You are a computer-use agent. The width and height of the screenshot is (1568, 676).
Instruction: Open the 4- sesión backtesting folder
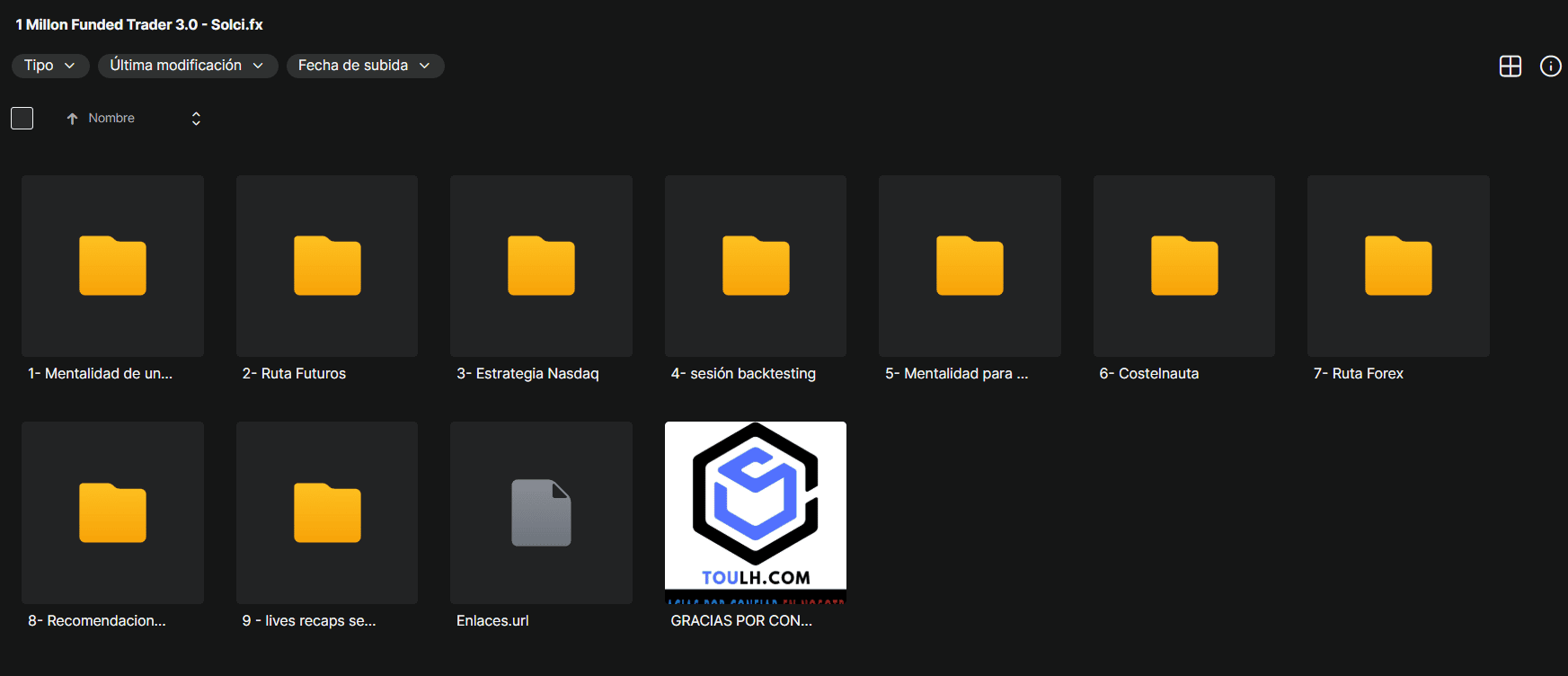click(x=756, y=266)
